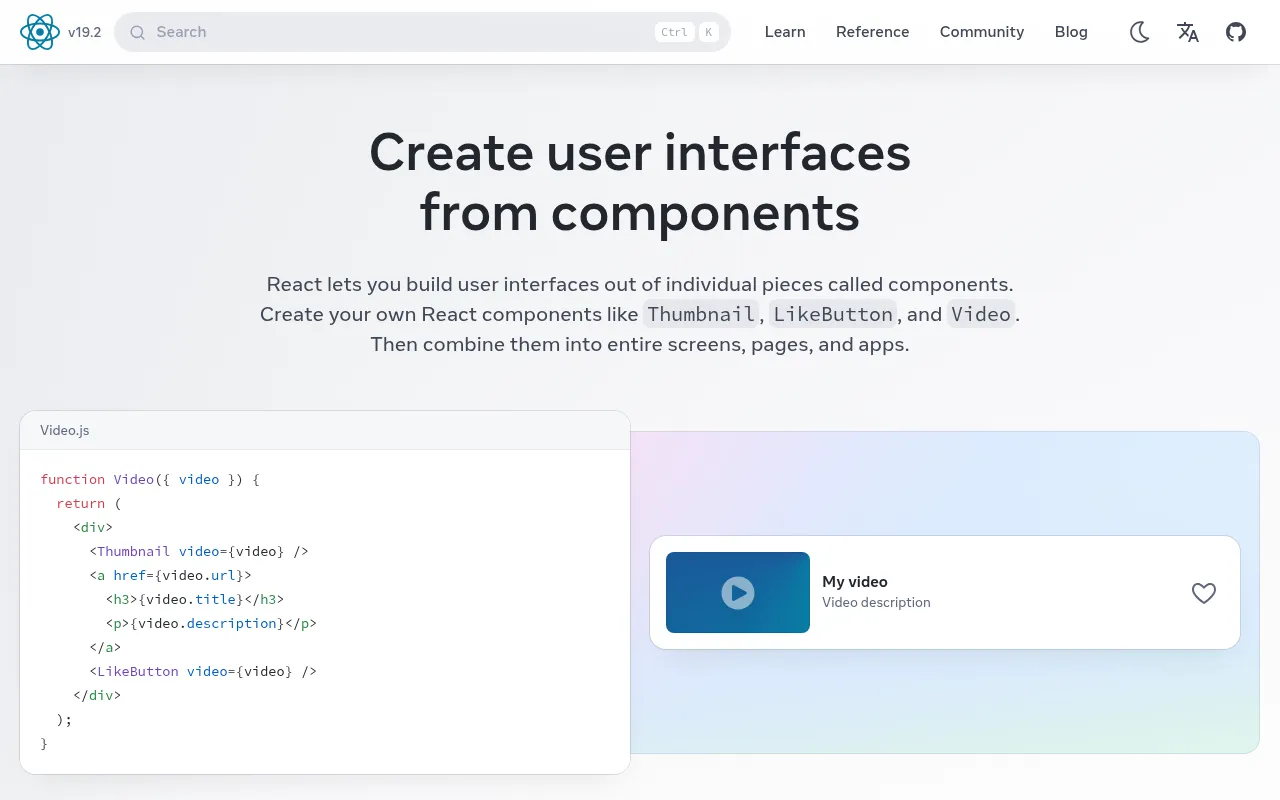Click the "<h3>{video.title}</h3>" code line
The width and height of the screenshot is (1280, 800).
[195, 599]
